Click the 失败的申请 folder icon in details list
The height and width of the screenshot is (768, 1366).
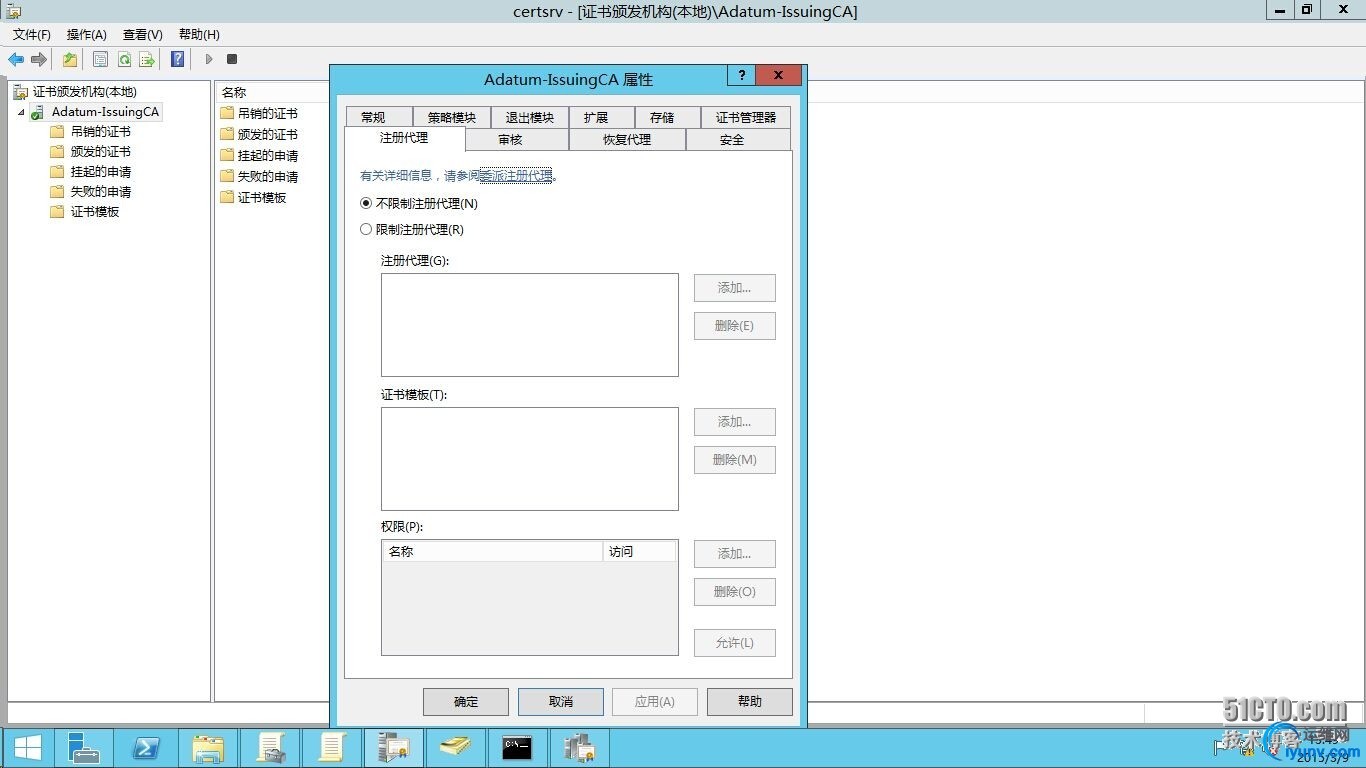coord(227,176)
